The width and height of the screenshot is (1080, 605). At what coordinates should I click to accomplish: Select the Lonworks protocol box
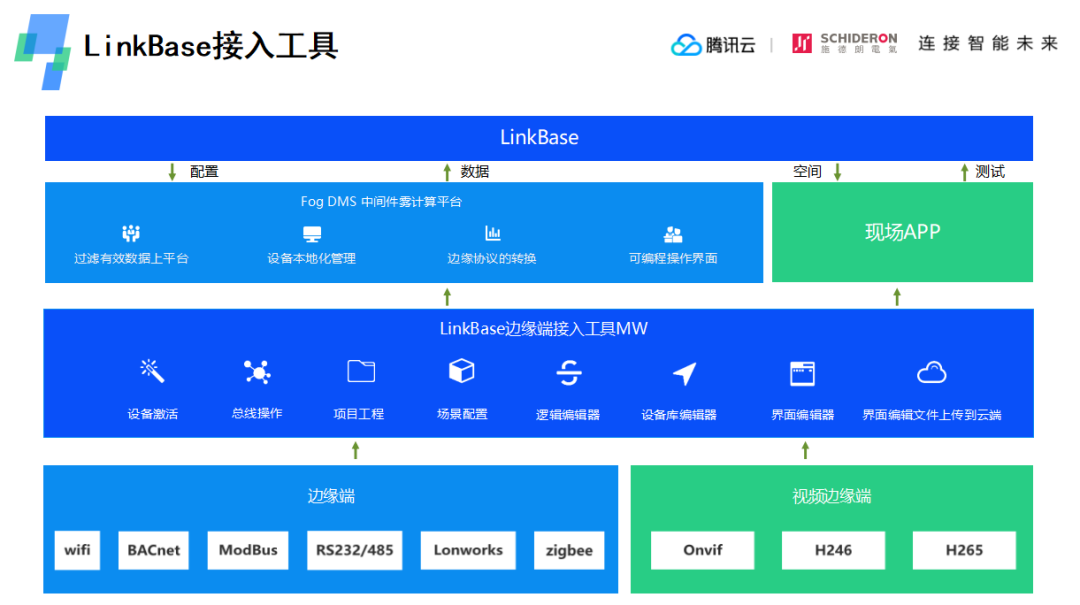(x=468, y=550)
